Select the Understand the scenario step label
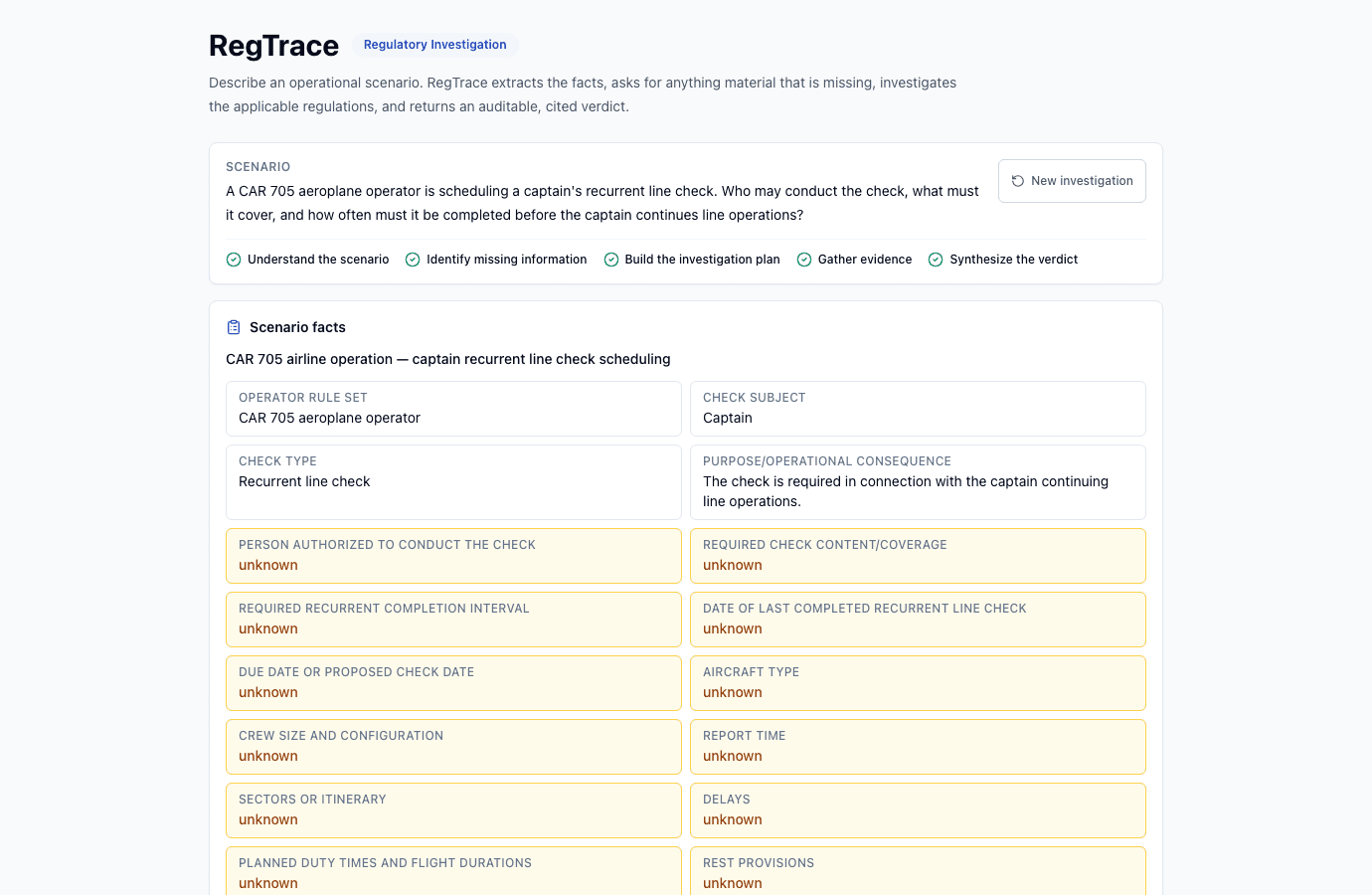This screenshot has width=1372, height=895. click(x=318, y=260)
